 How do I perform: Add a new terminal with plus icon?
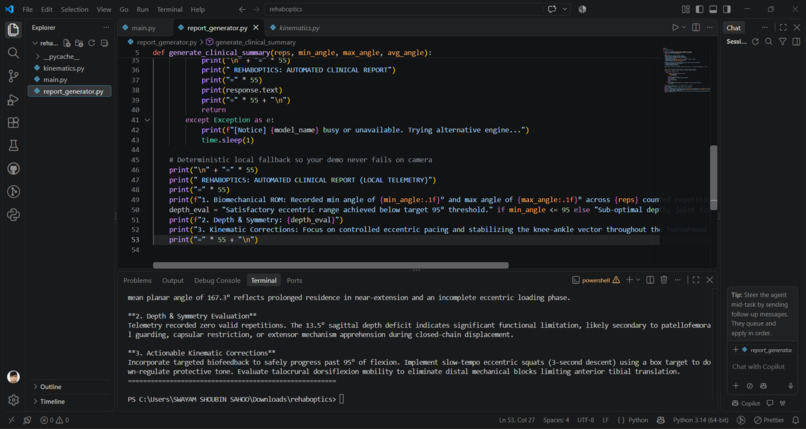(x=629, y=280)
